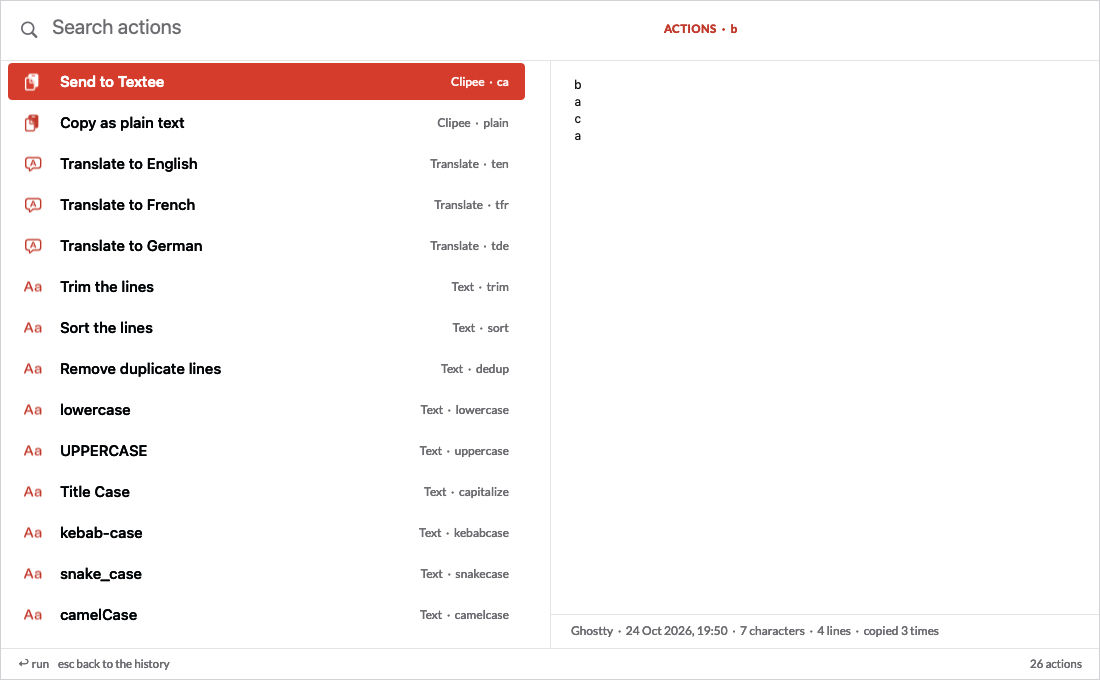Image resolution: width=1100 pixels, height=680 pixels.
Task: Click the Aa icon beside UPPERCASE
Action: (x=33, y=451)
